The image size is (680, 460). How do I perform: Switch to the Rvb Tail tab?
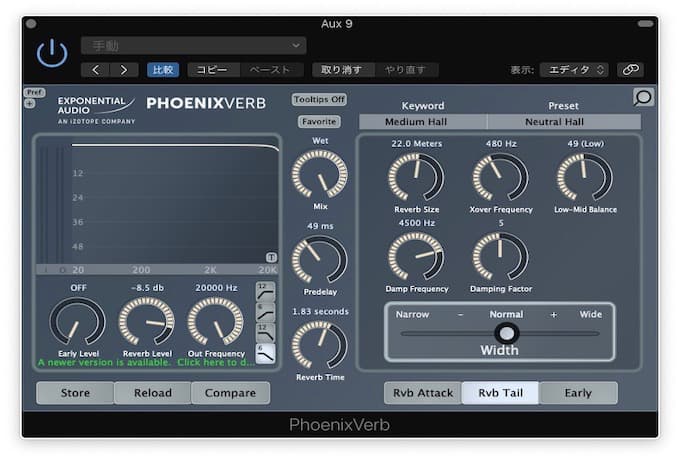pos(500,393)
